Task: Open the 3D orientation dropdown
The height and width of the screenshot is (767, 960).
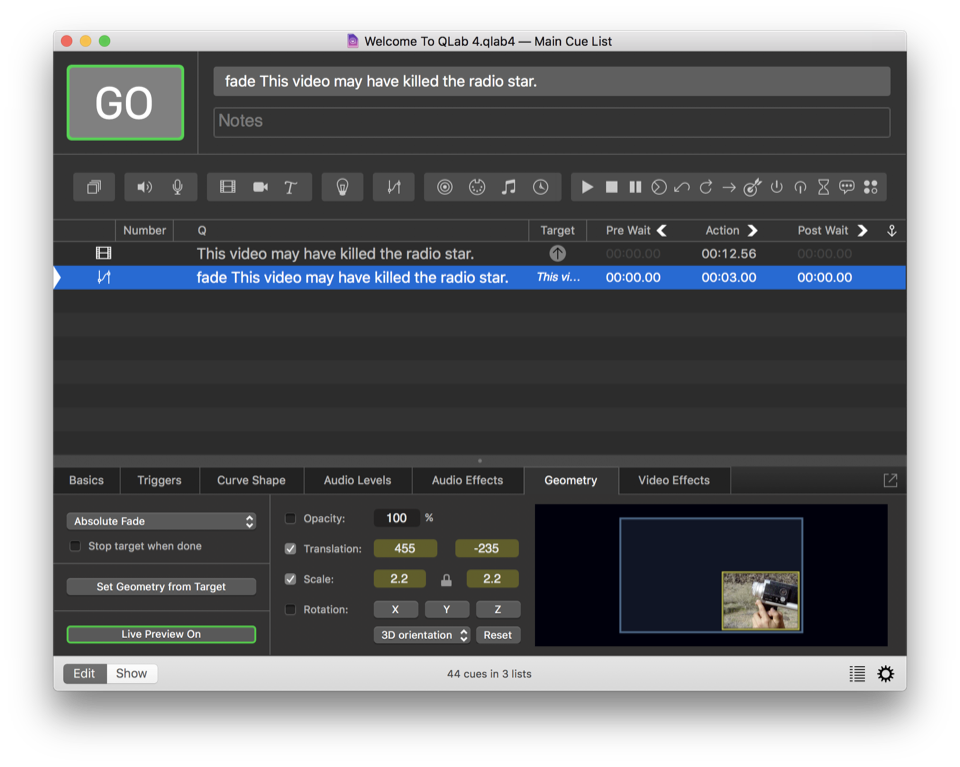Action: (x=422, y=635)
